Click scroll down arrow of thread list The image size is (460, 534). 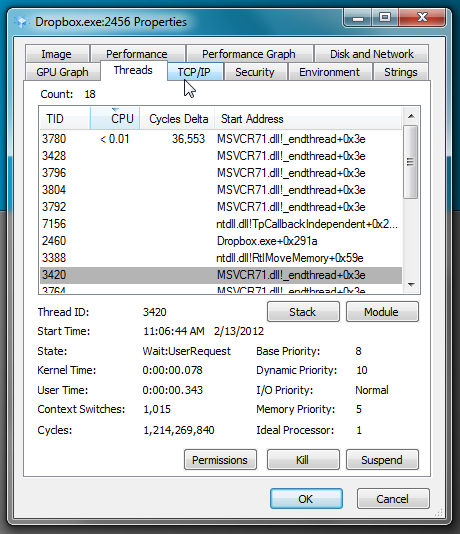[411, 285]
